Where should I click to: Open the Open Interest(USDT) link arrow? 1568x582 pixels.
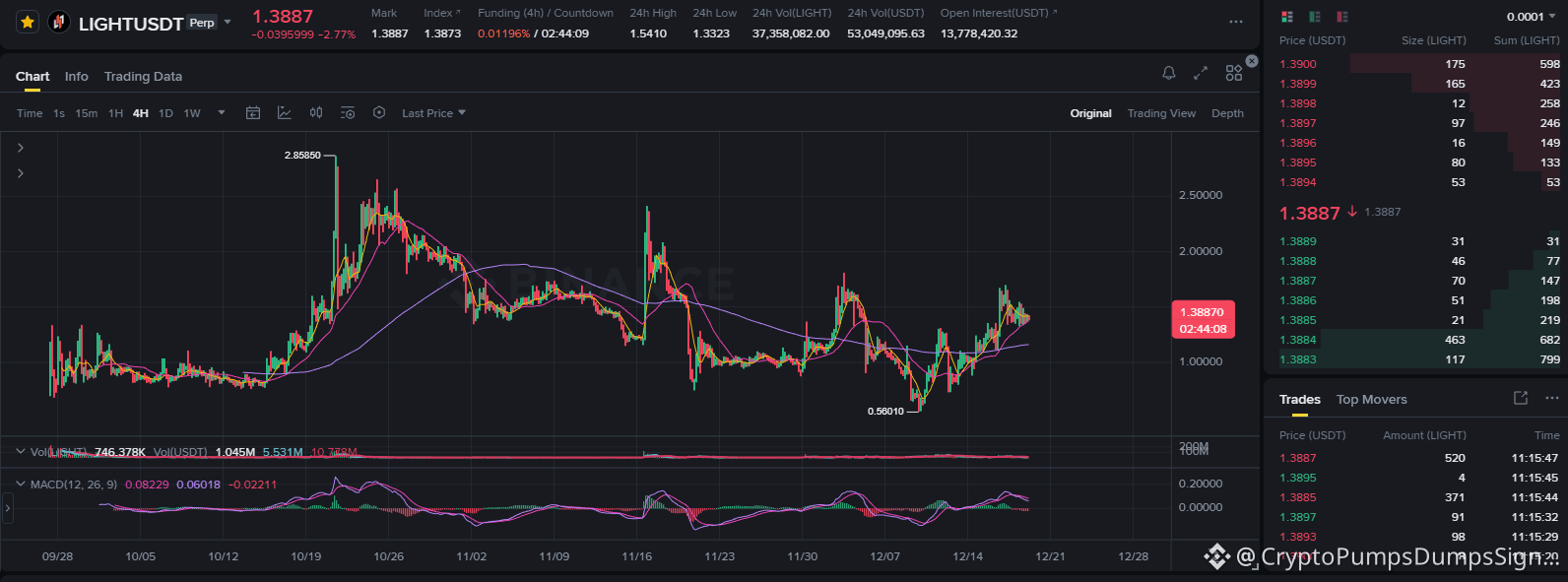(x=1055, y=13)
